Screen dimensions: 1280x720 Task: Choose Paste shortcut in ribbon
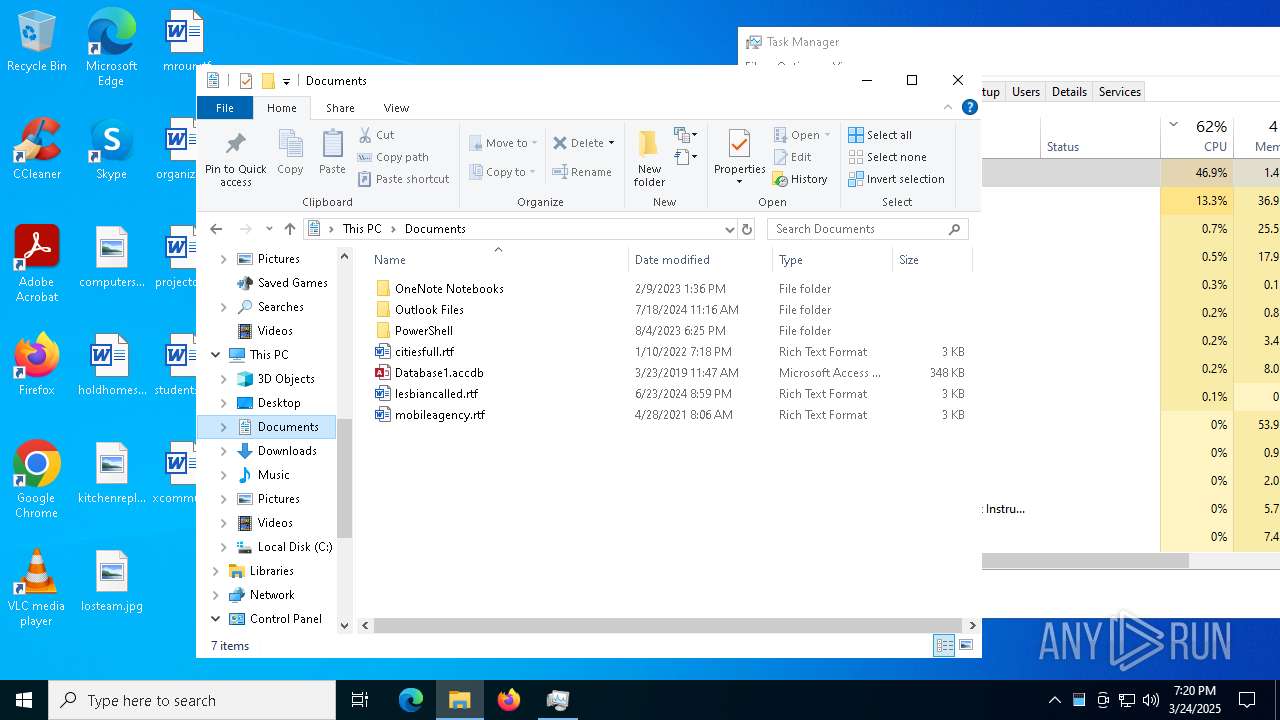coord(403,179)
